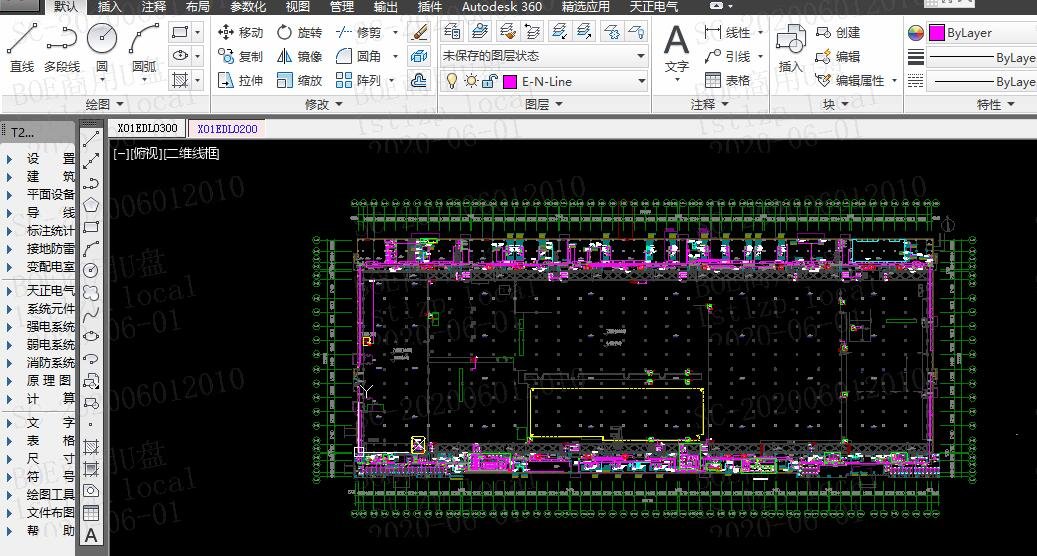The image size is (1037, 556).
Task: Open the 视图 ribbon tab
Action: (298, 7)
